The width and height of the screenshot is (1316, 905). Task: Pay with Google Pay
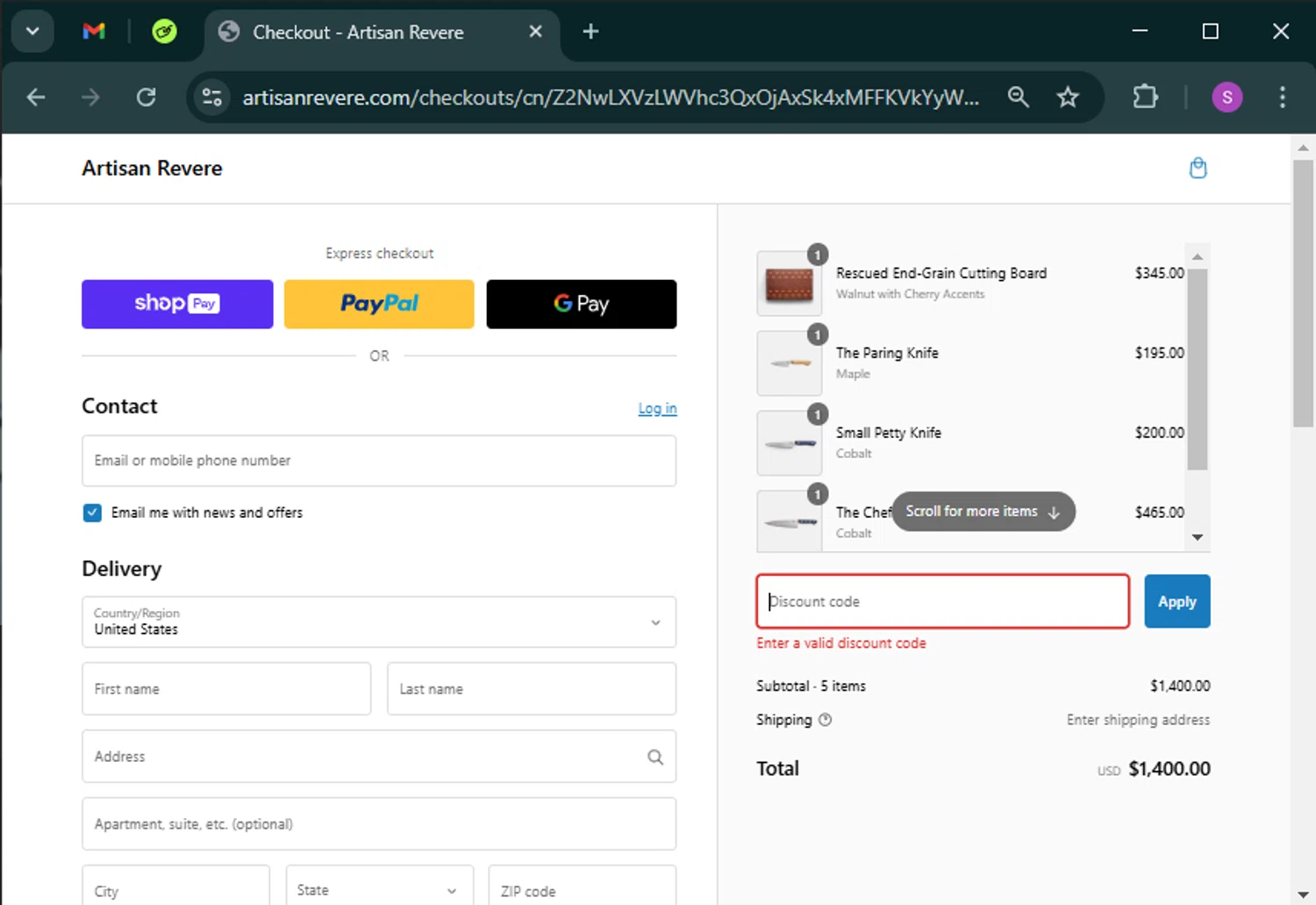[582, 304]
